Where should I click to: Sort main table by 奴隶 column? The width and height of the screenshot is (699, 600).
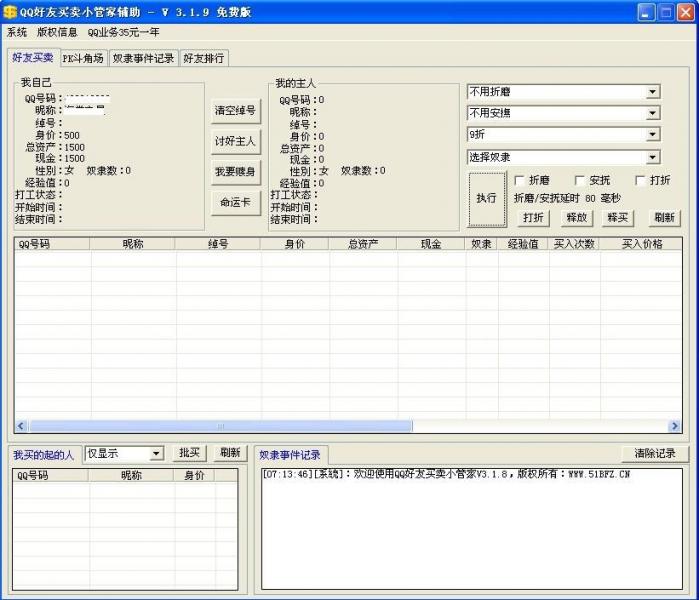[481, 244]
